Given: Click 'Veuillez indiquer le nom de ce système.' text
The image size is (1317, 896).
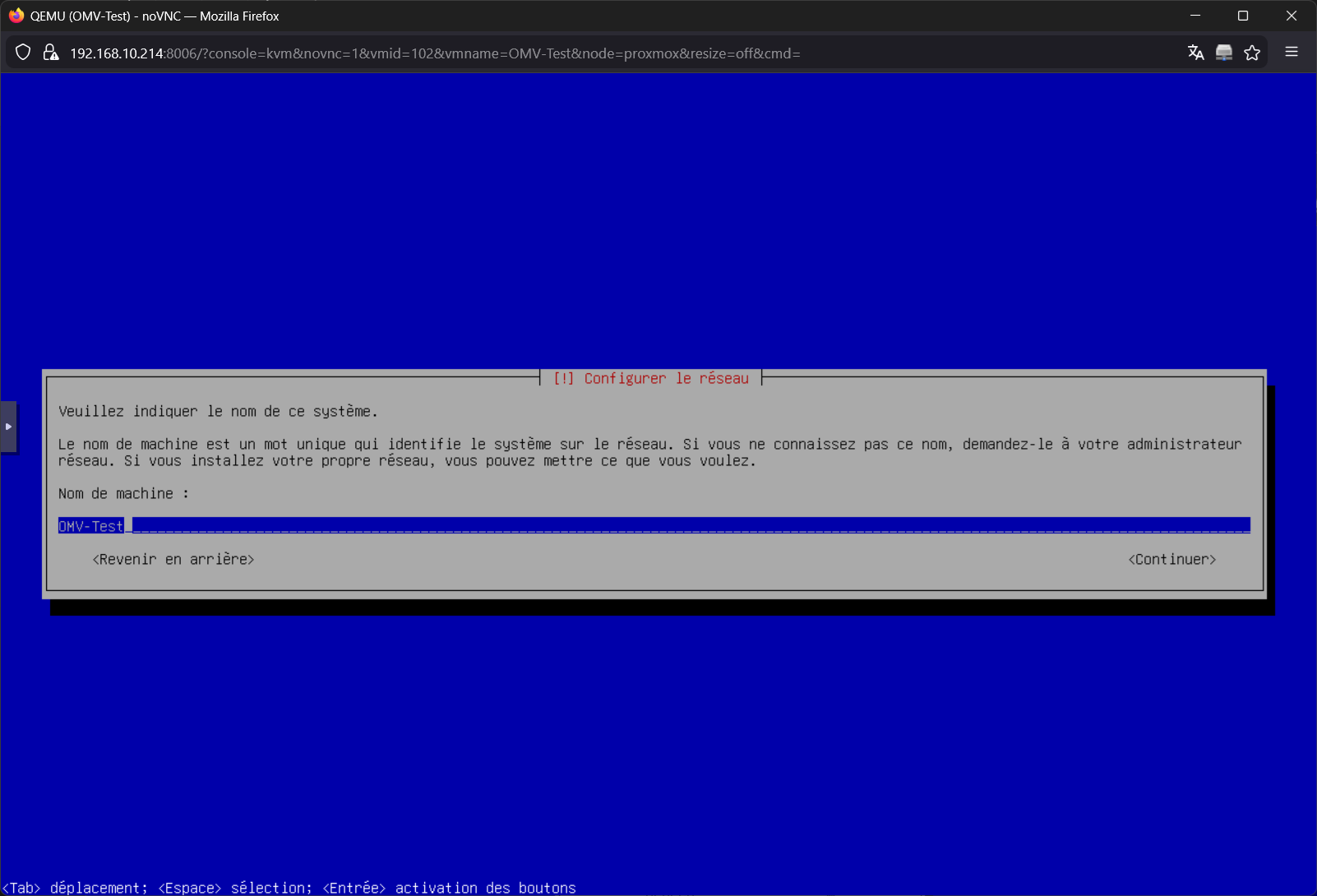Looking at the screenshot, I should click(x=218, y=412).
